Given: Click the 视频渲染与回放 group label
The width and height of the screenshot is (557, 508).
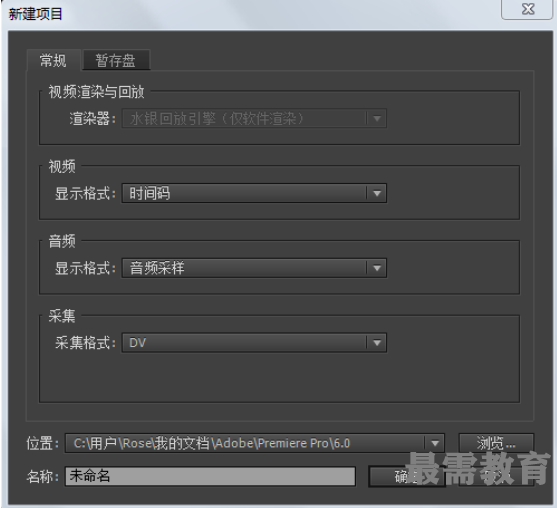Looking at the screenshot, I should pos(96,92).
